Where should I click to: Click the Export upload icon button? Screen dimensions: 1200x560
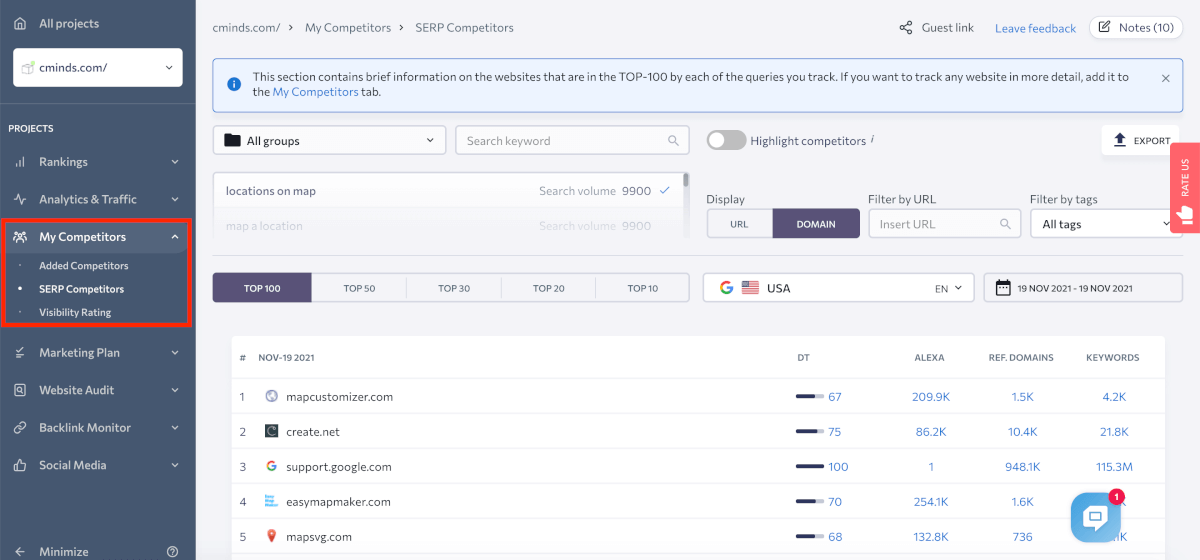pos(1141,141)
